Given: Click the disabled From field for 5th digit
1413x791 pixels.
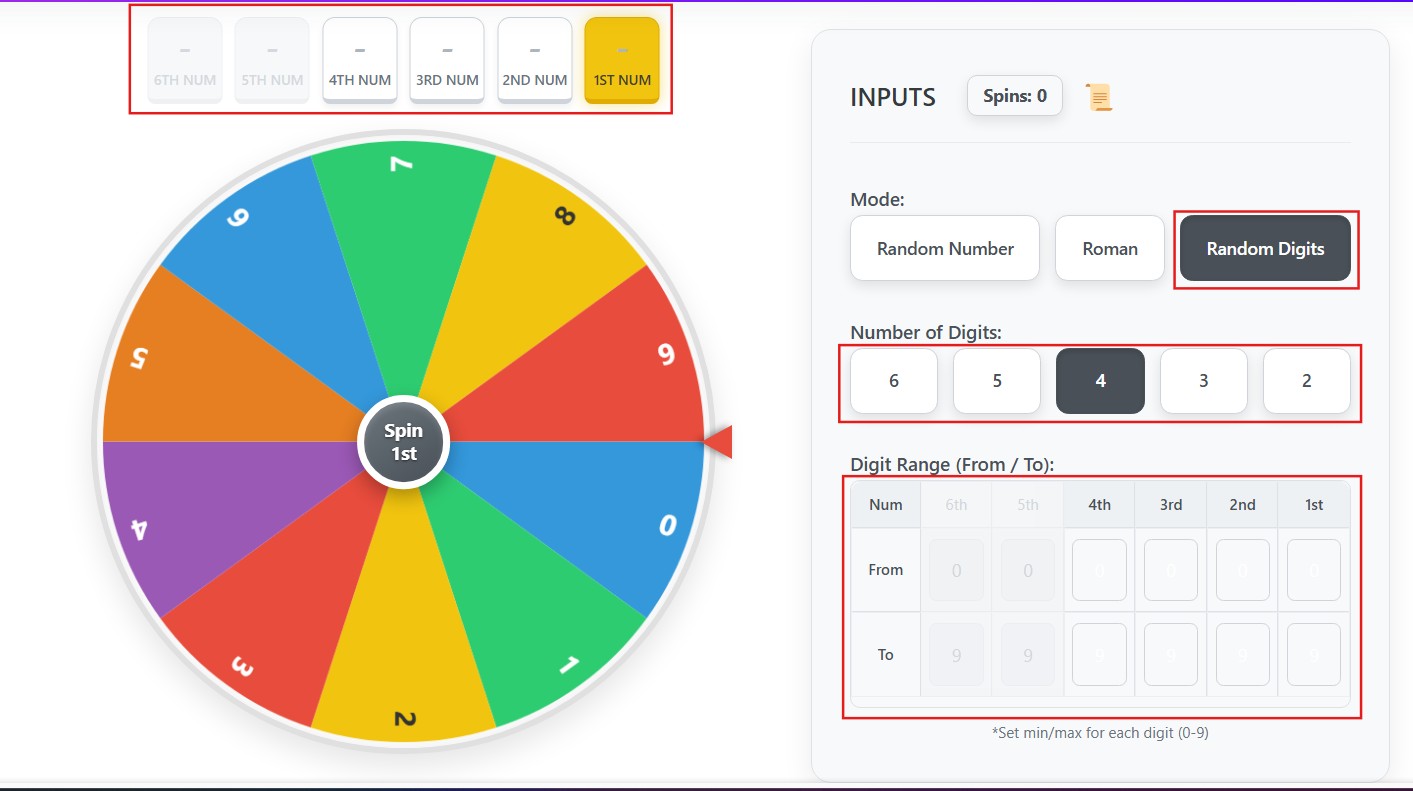Looking at the screenshot, I should (1028, 570).
